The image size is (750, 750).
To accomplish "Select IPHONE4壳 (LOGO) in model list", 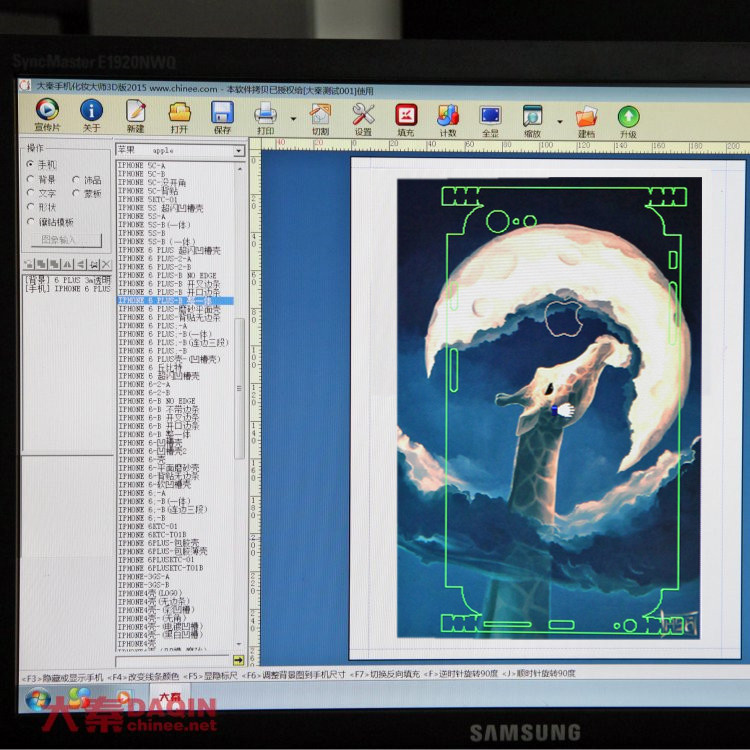I will [150, 593].
